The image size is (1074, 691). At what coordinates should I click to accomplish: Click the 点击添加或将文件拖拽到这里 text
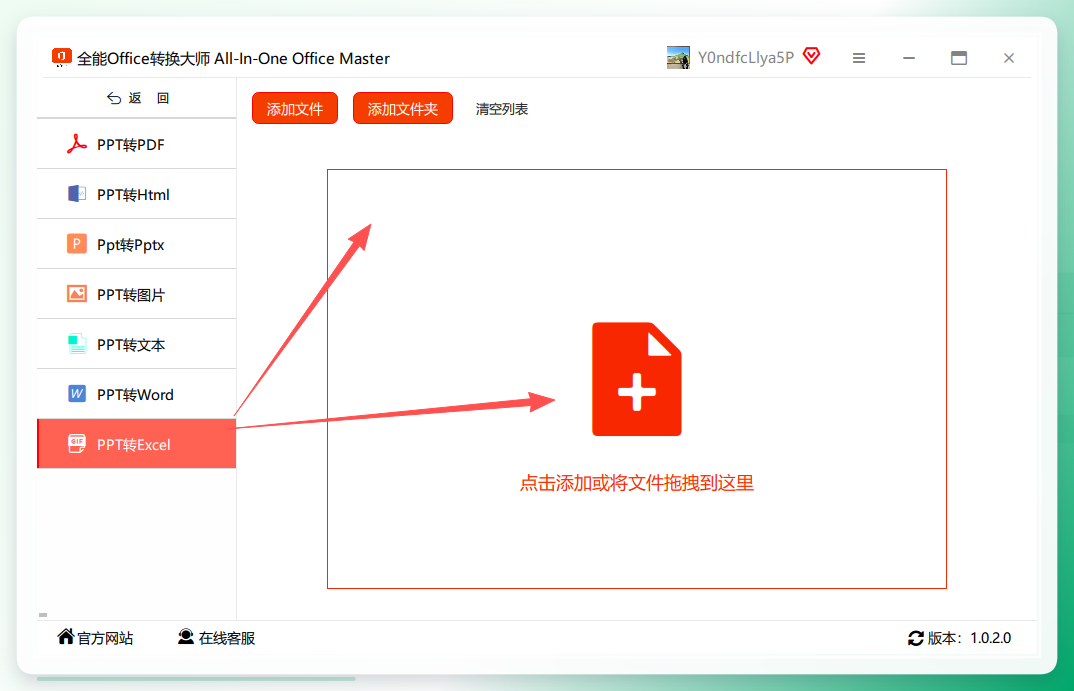[637, 483]
